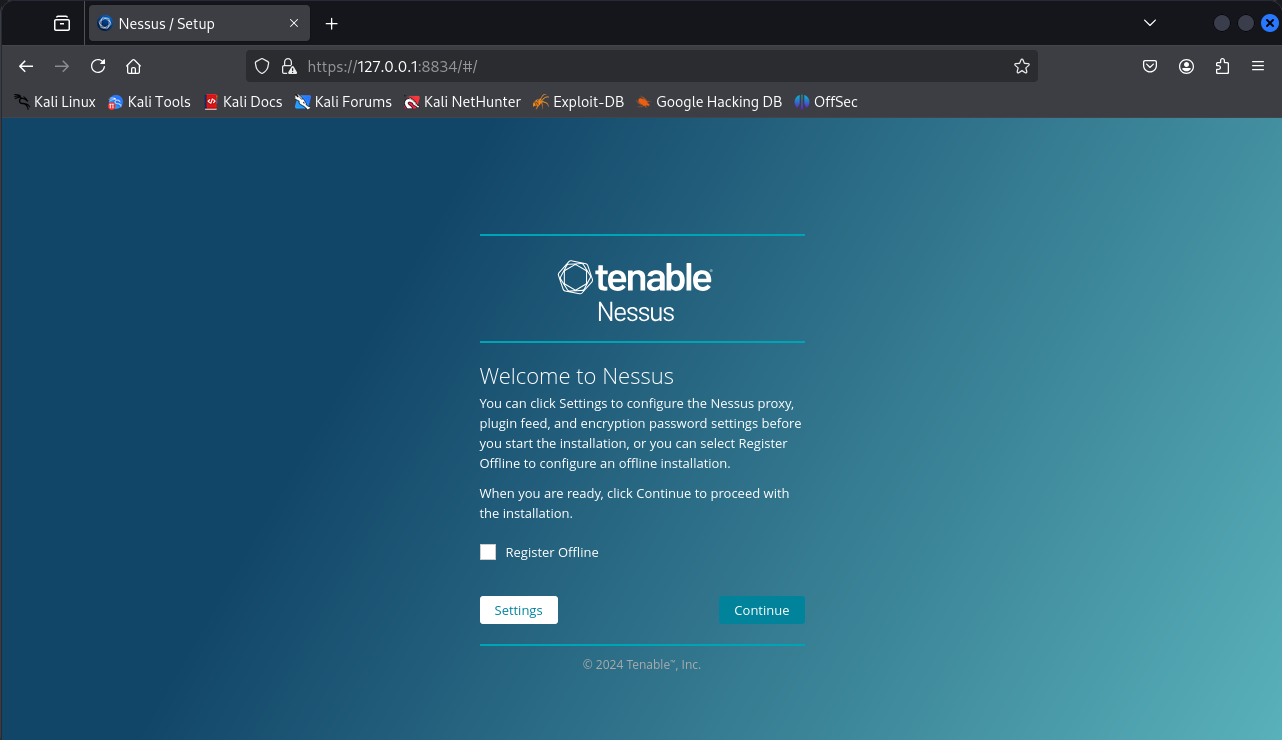Open the OffSec bookmark
Image resolution: width=1282 pixels, height=740 pixels.
point(826,102)
